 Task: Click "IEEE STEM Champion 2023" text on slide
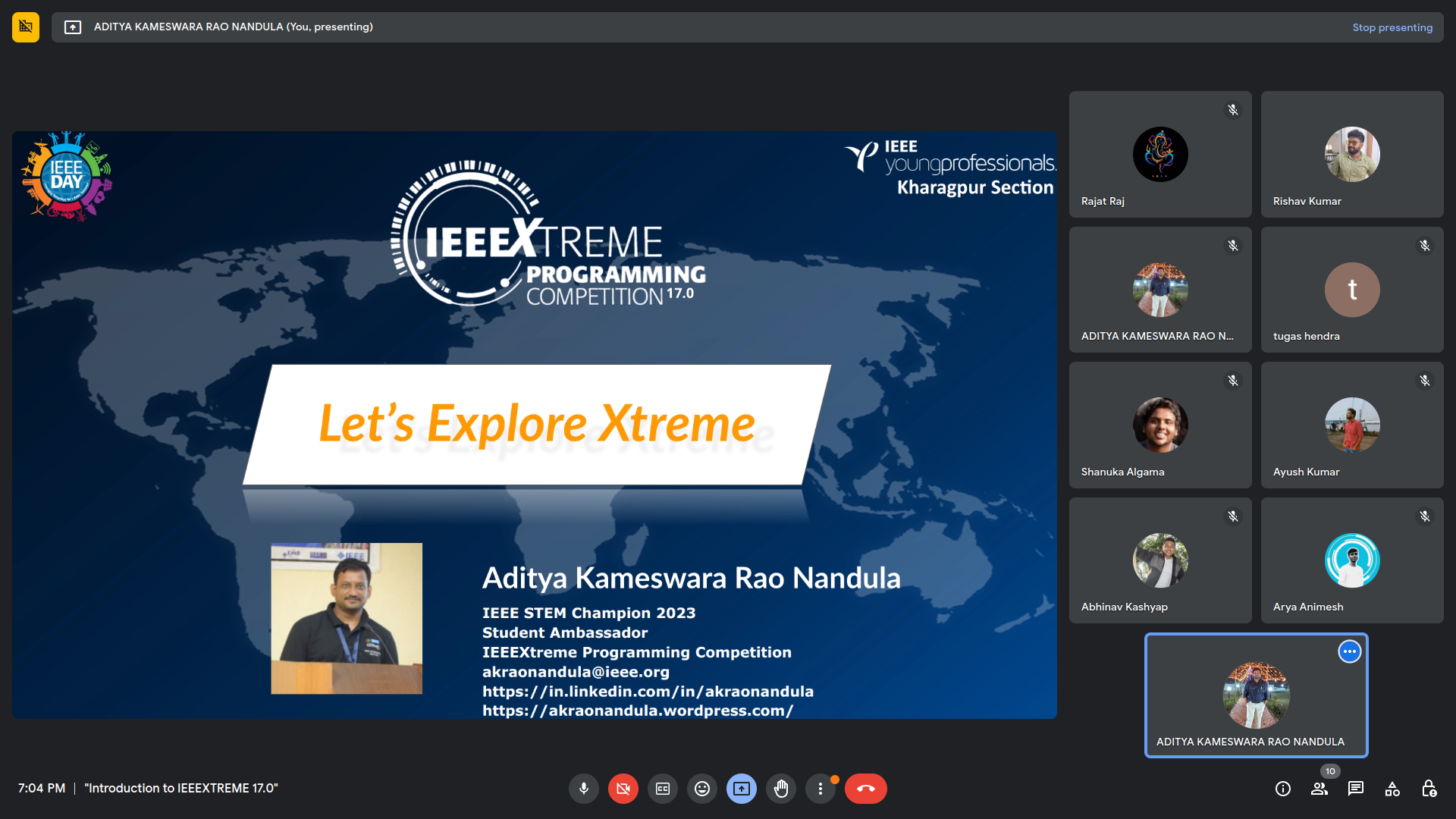click(588, 613)
